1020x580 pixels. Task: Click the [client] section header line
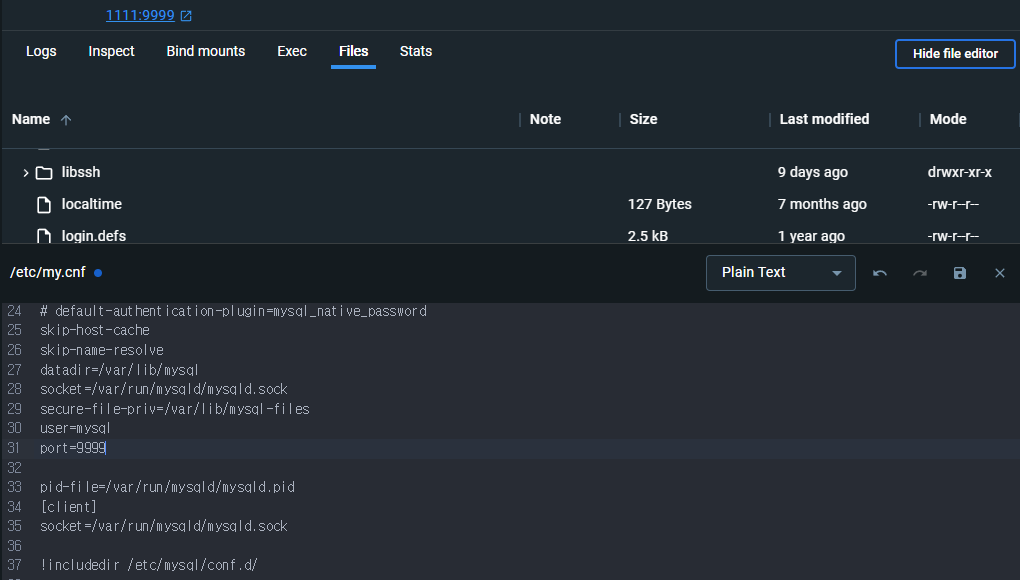click(x=68, y=507)
